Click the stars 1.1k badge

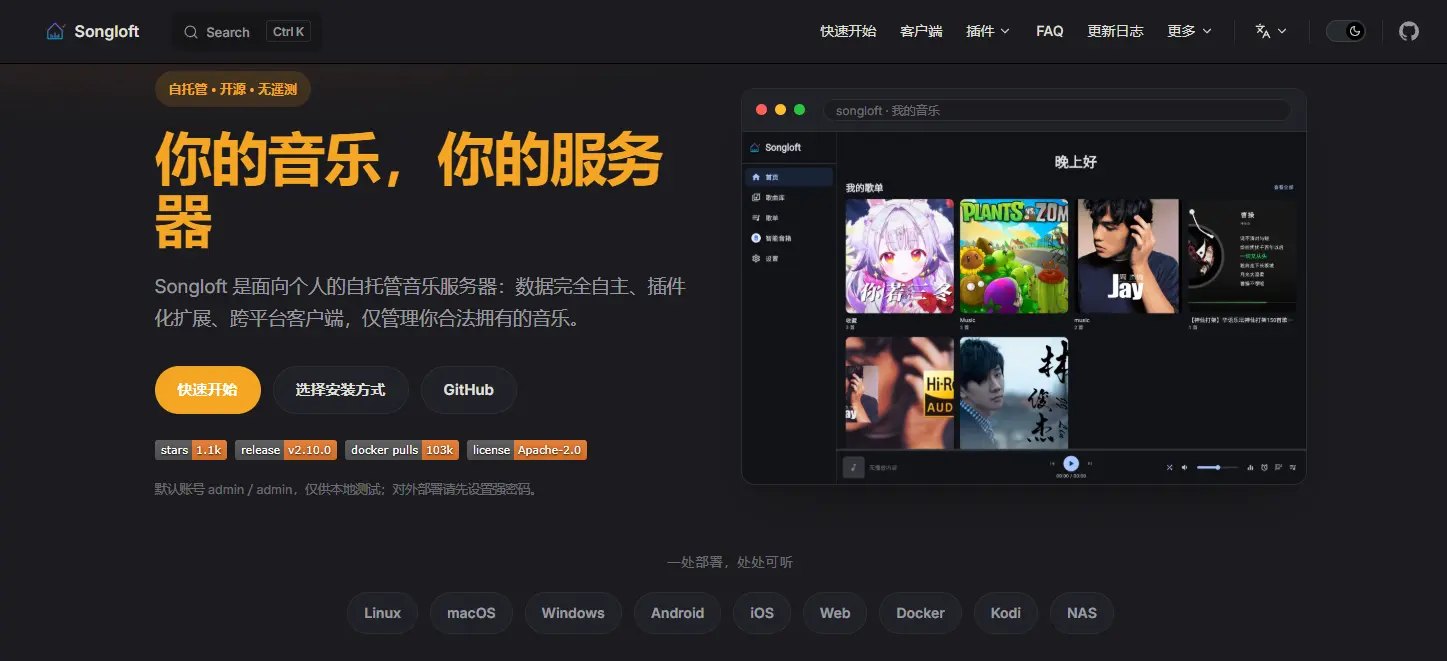191,450
